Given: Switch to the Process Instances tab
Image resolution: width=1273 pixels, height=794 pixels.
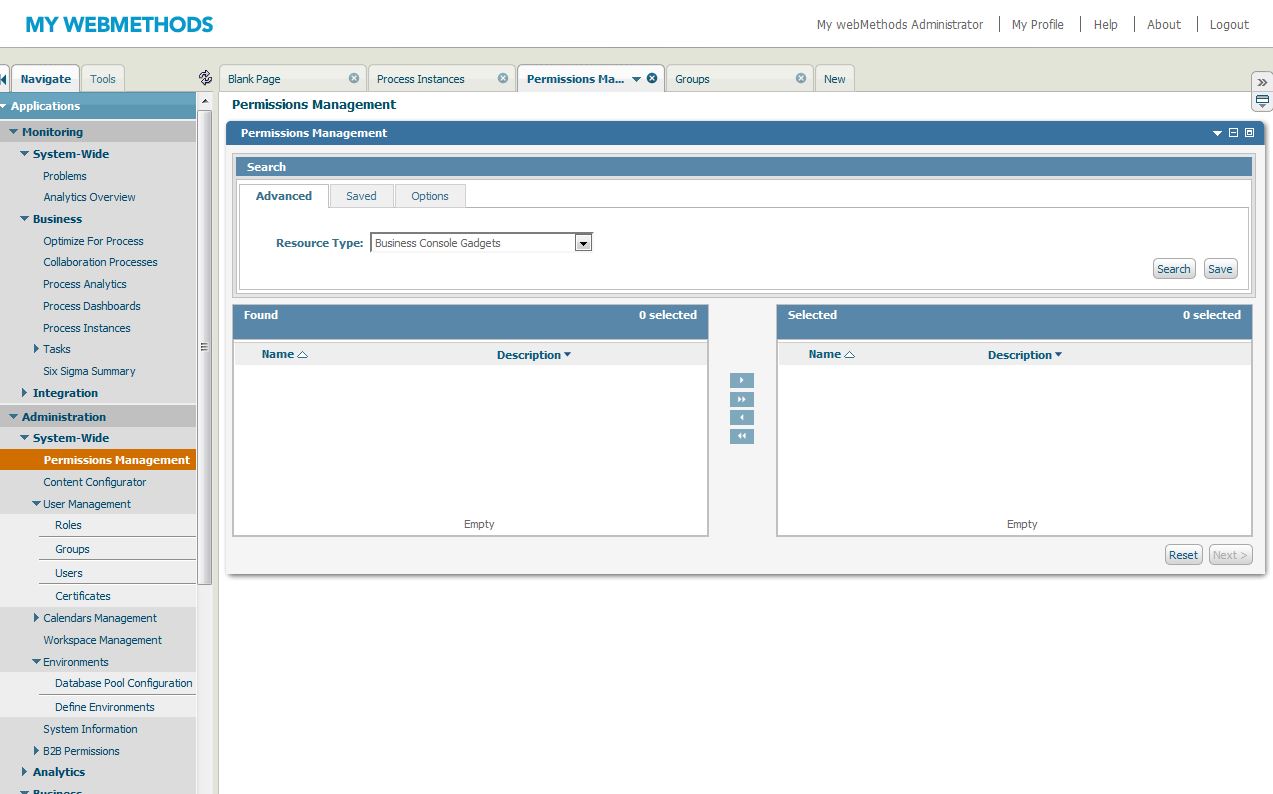Looking at the screenshot, I should 421,79.
